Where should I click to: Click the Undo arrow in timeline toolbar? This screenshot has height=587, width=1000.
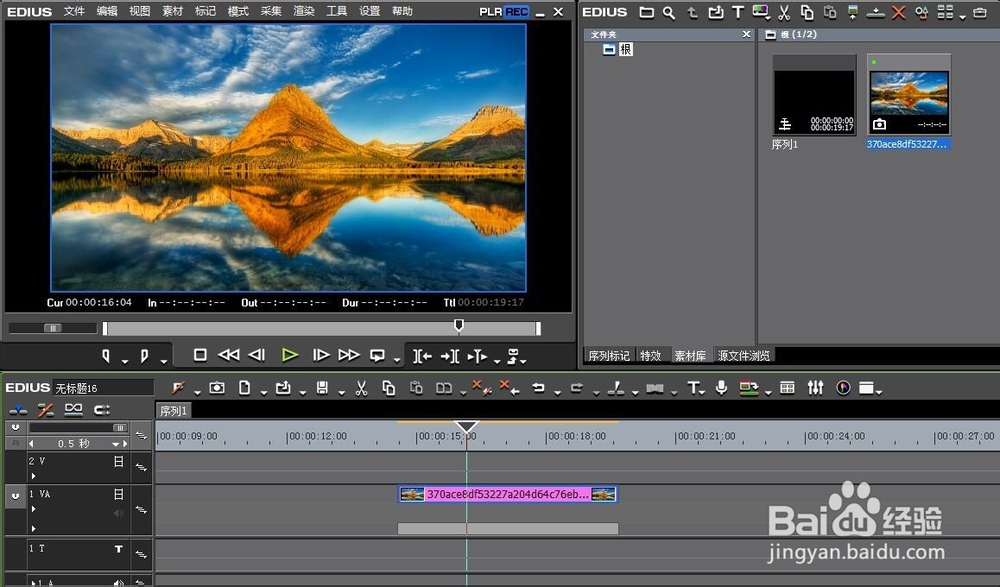pyautogui.click(x=539, y=388)
